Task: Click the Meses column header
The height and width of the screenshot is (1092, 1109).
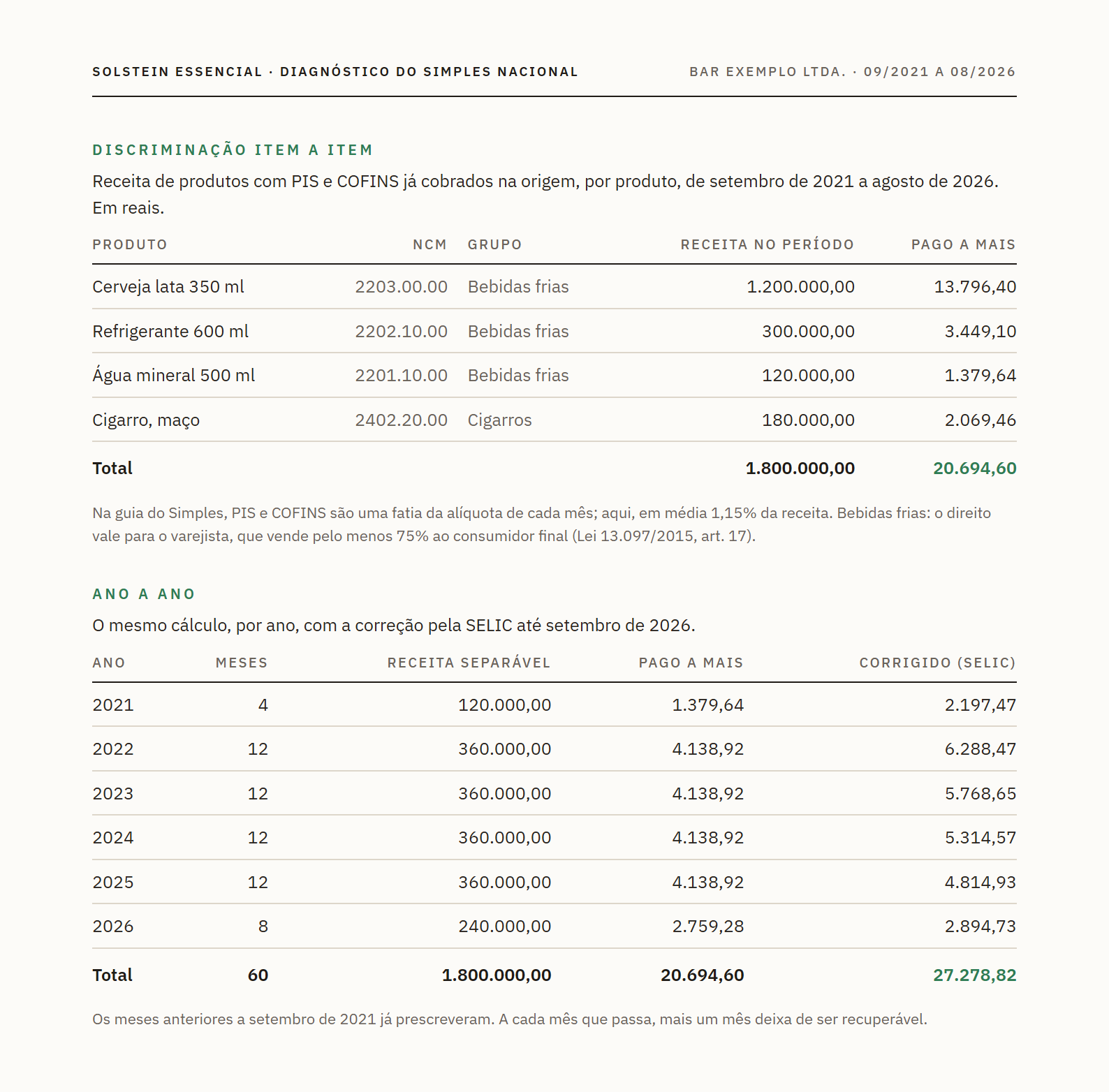Action: click(x=242, y=663)
